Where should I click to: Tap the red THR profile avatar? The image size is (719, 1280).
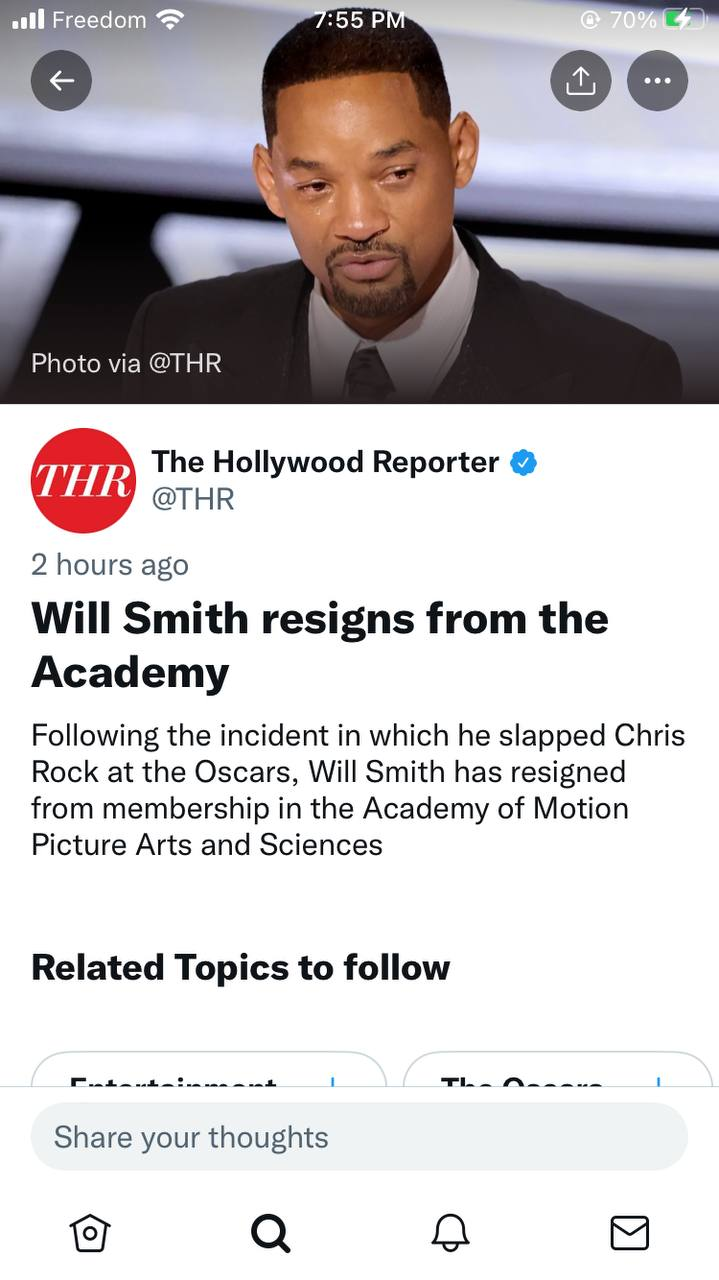coord(83,480)
